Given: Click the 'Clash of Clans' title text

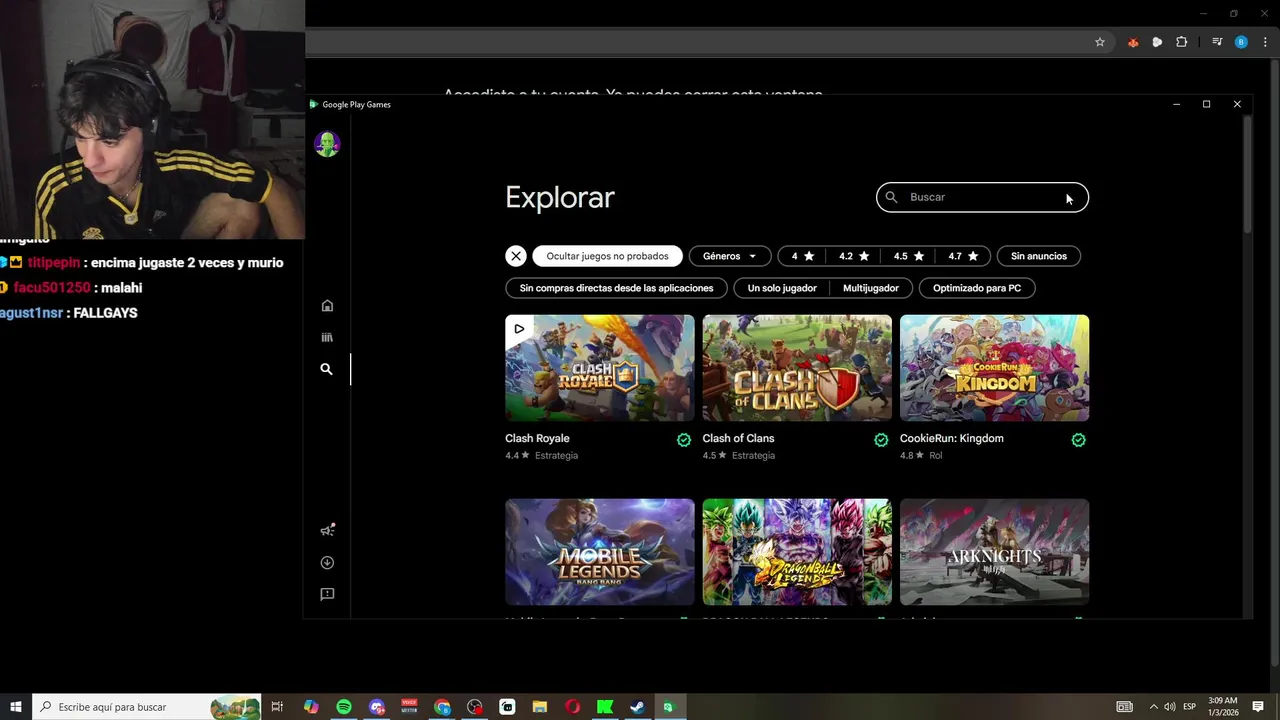Looking at the screenshot, I should pyautogui.click(x=738, y=438).
